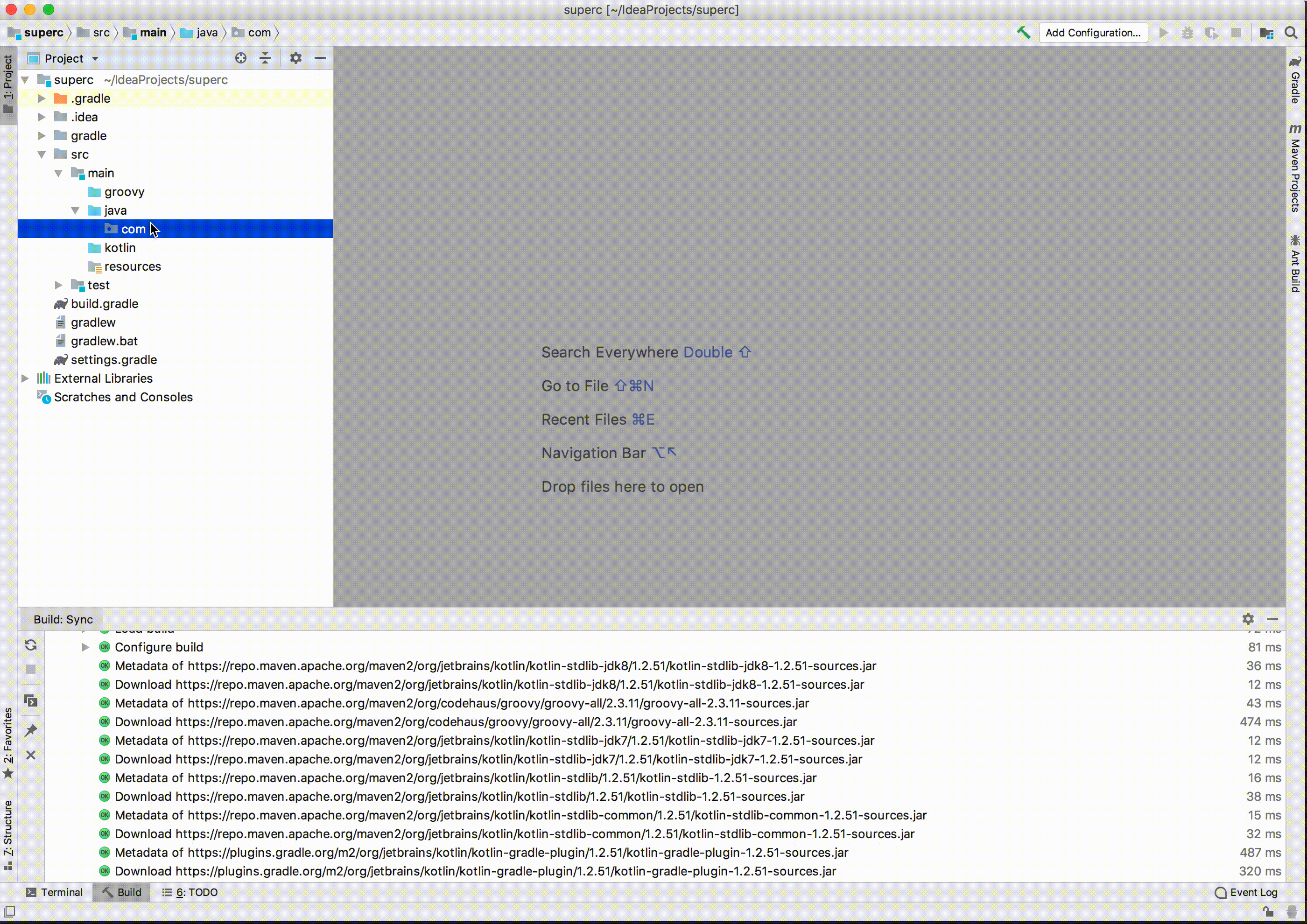
Task: Expand External Libraries node
Action: [x=25, y=378]
